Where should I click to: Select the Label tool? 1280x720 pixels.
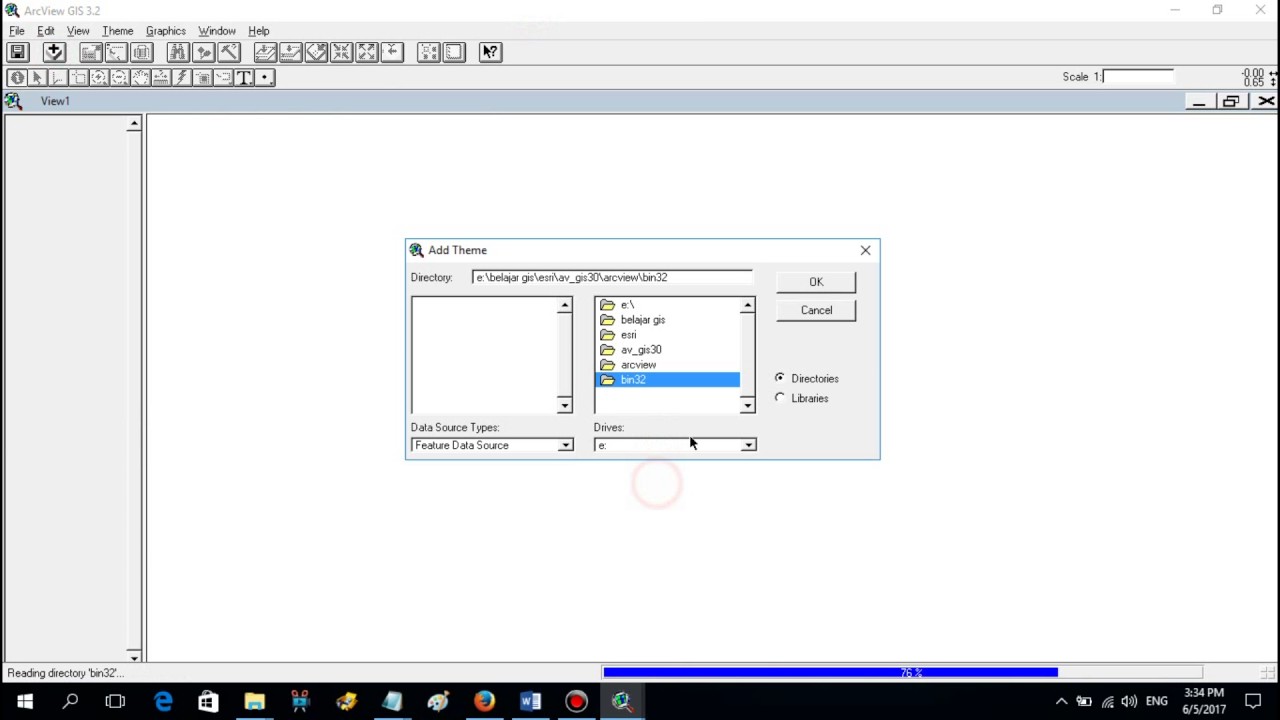click(x=223, y=77)
